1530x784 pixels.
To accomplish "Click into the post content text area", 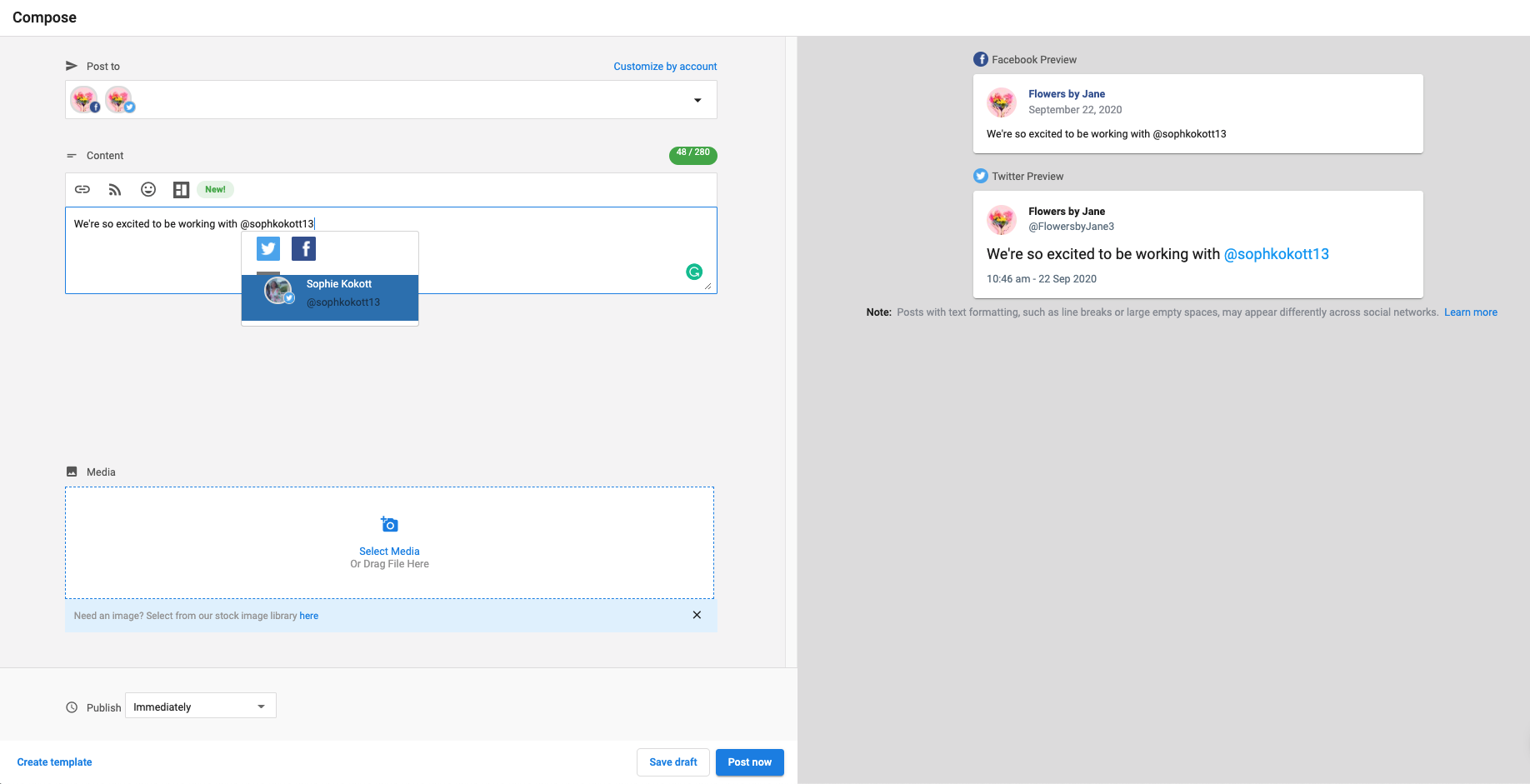I will click(x=391, y=250).
